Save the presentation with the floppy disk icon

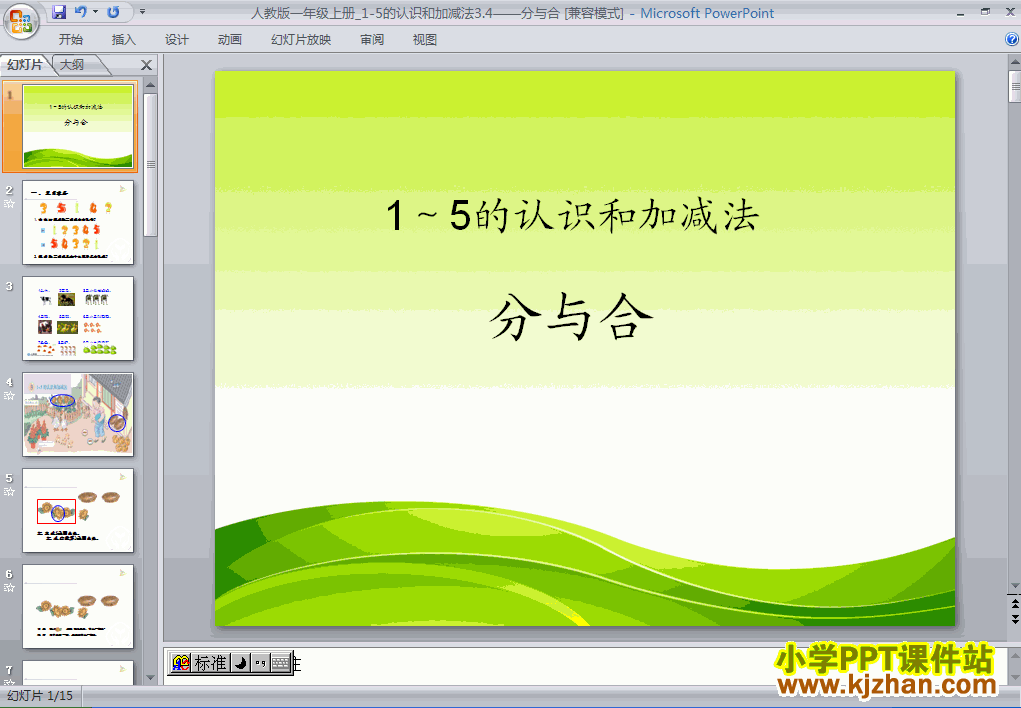(x=59, y=12)
